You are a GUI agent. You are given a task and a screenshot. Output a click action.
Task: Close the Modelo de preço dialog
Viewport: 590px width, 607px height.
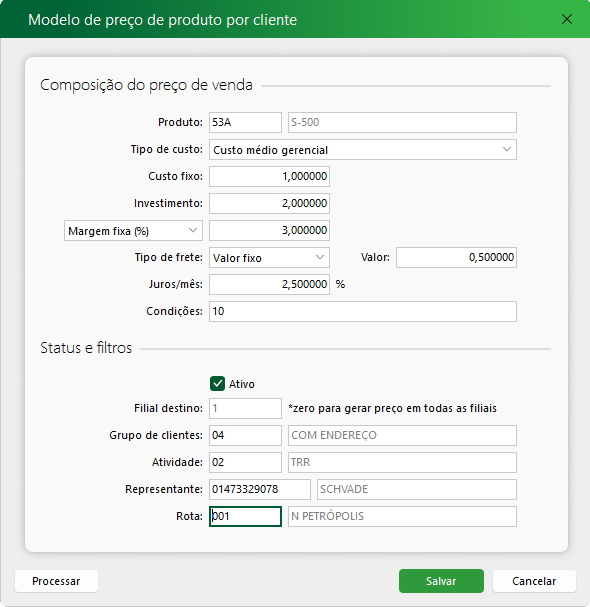pyautogui.click(x=567, y=19)
